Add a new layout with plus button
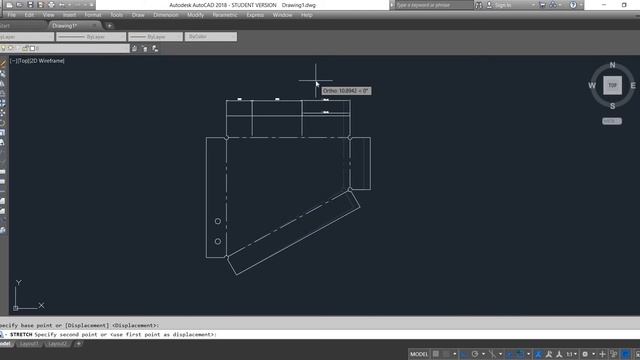 78,344
